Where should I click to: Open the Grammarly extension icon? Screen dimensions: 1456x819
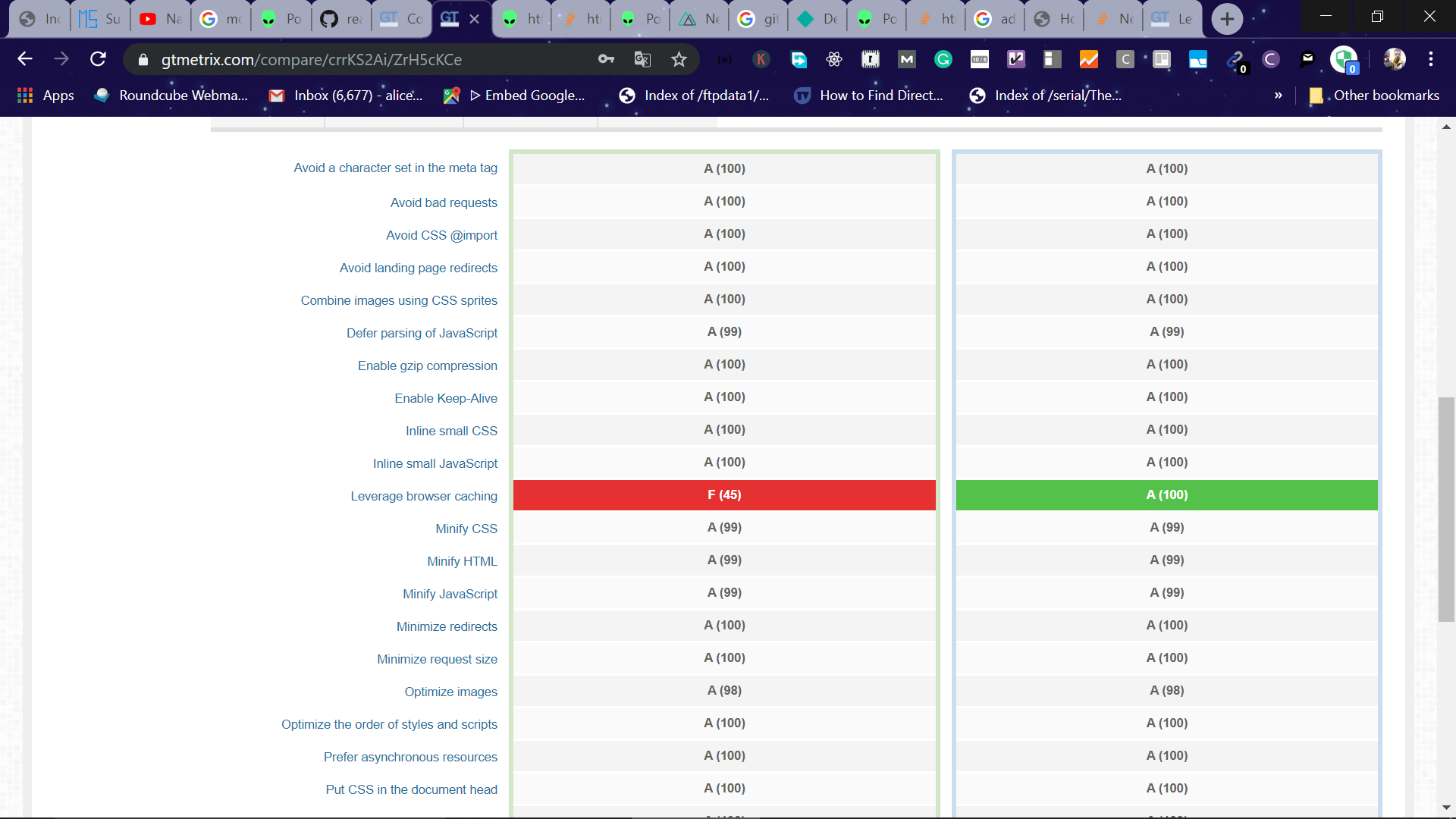(943, 59)
